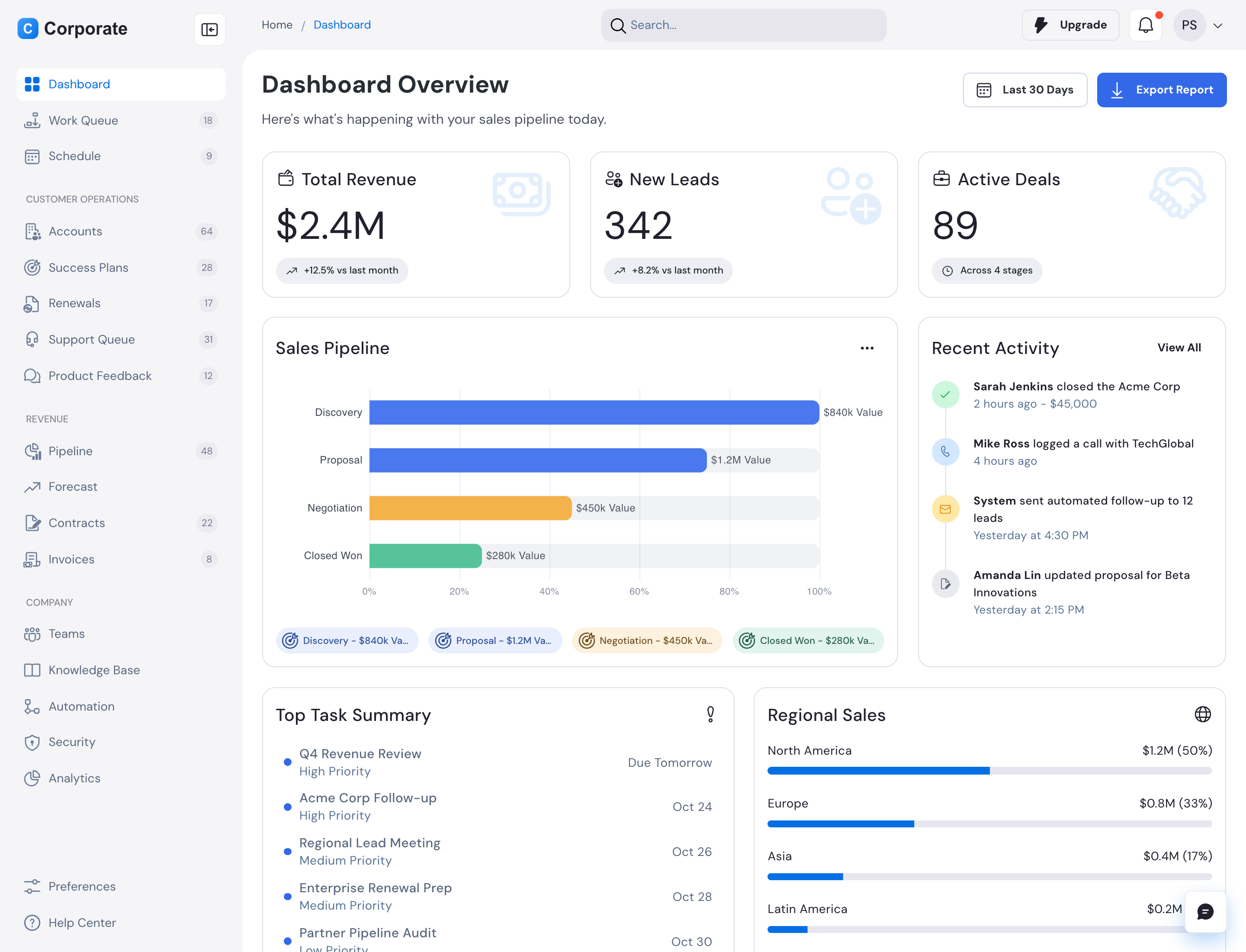Click the +8.2% vs last month badge
This screenshot has height=952, width=1246.
[x=668, y=271]
